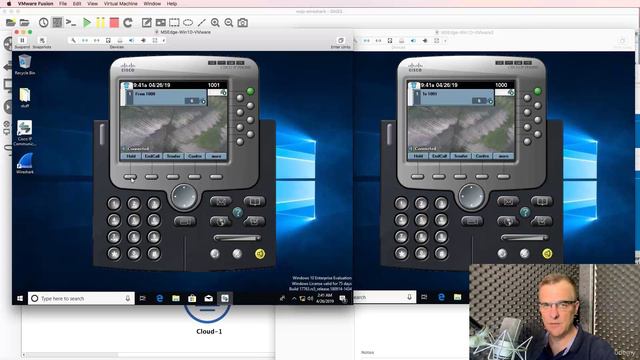Select the add note tool
Screen dimensions: 640x360
pos(147,22)
